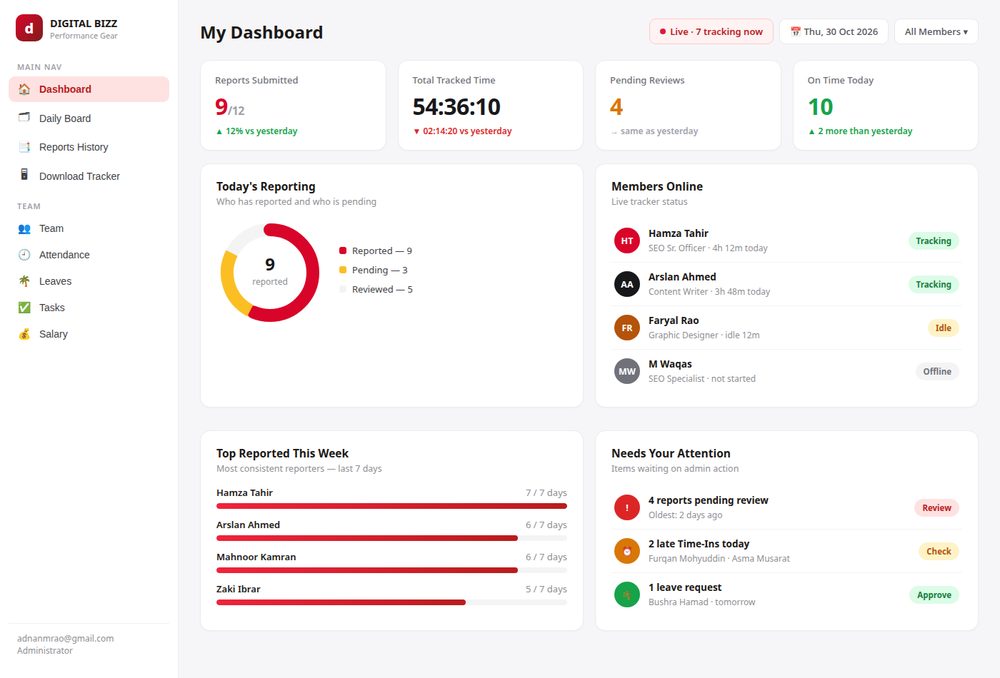Click the Today's Reporting donut chart
Viewport: 1000px width, 678px height.
pyautogui.click(x=270, y=272)
